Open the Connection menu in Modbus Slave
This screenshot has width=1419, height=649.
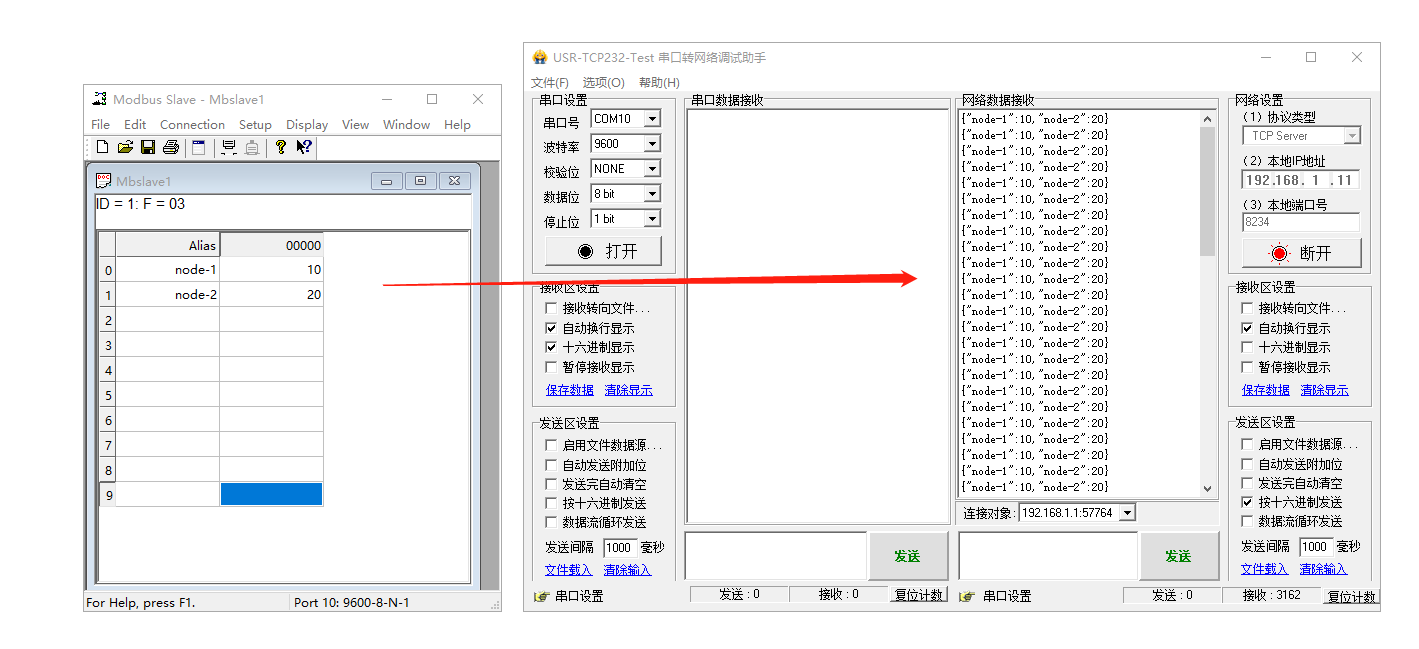(x=192, y=125)
